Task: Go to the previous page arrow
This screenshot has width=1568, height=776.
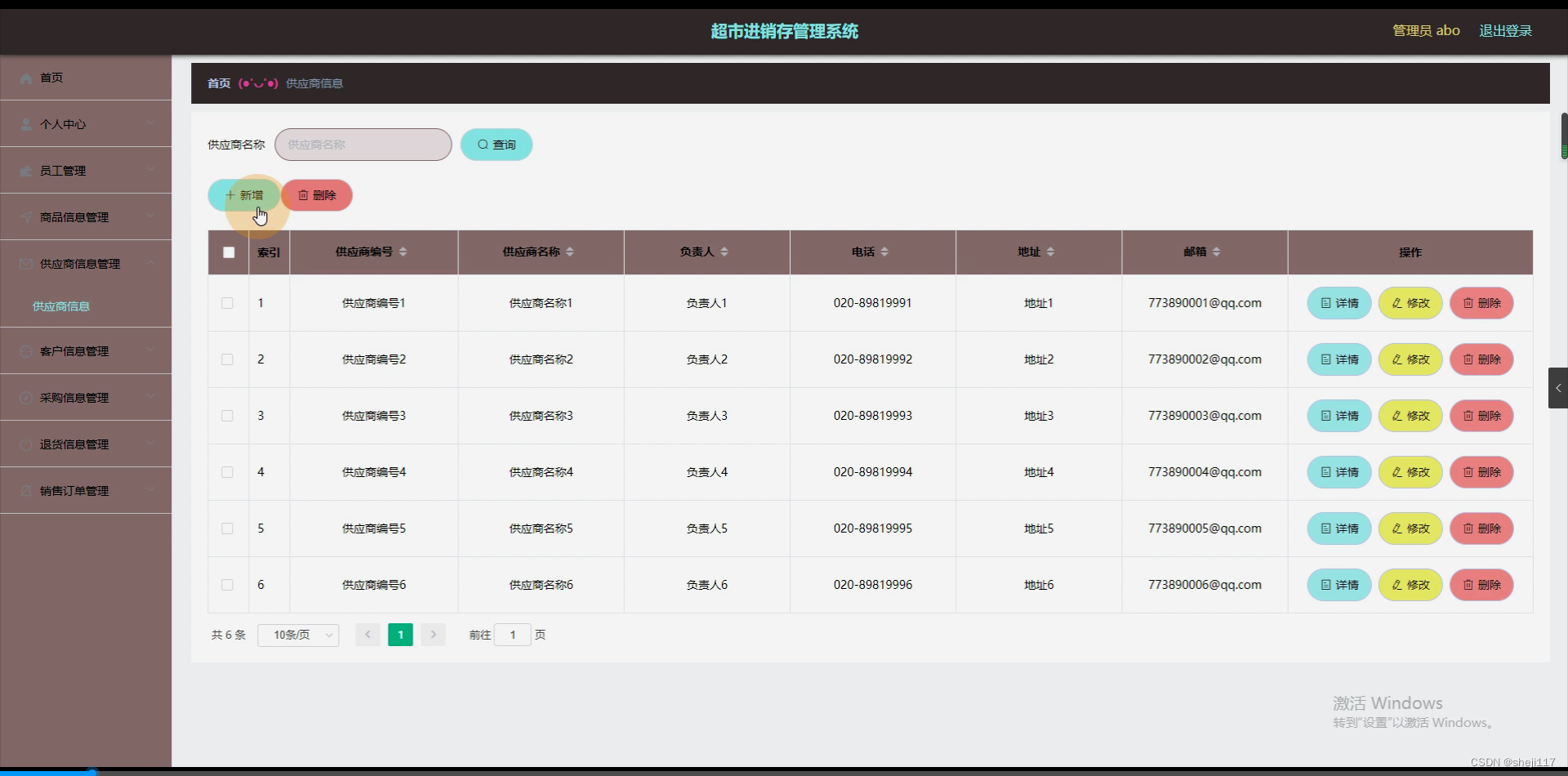Action: point(367,635)
